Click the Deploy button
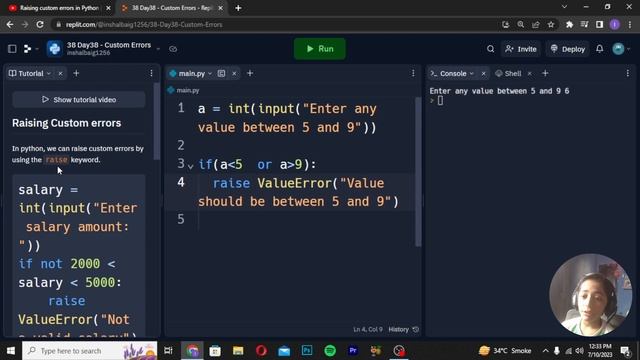Screen dimensions: 640x360 point(568,49)
